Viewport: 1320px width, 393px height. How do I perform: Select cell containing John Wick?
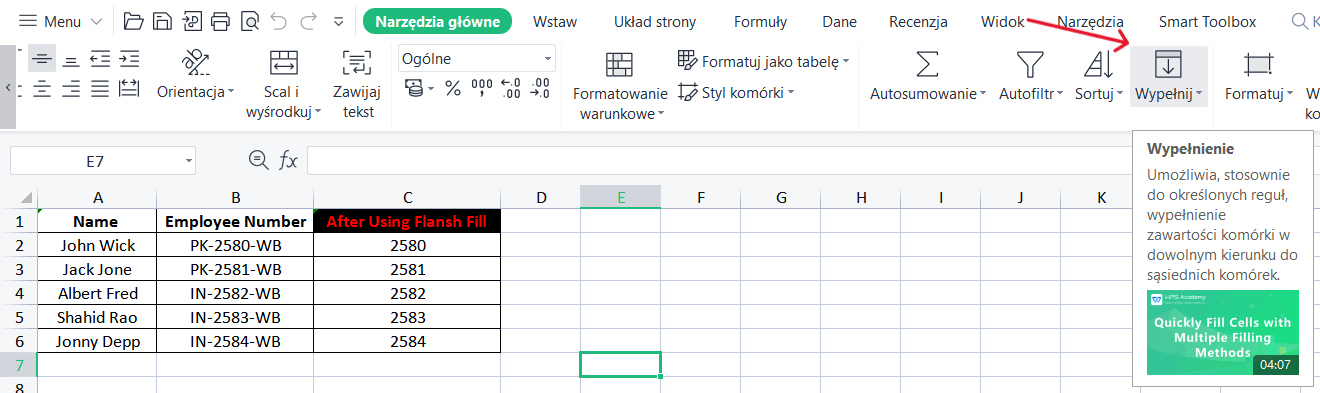point(97,245)
